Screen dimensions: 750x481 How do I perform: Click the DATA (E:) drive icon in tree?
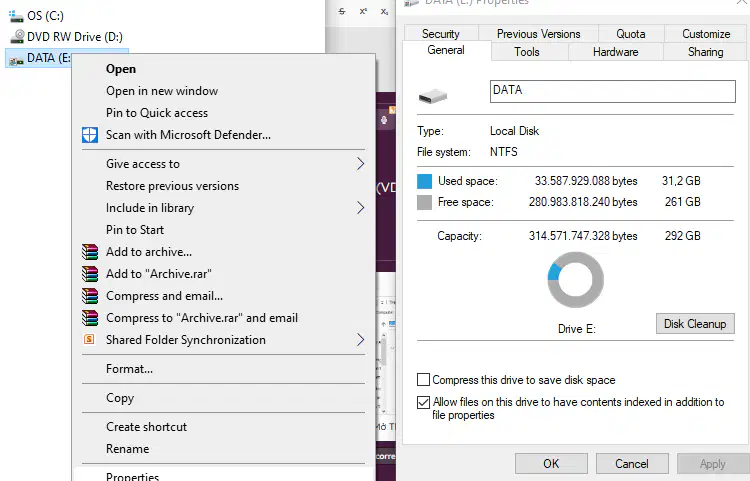(16, 59)
